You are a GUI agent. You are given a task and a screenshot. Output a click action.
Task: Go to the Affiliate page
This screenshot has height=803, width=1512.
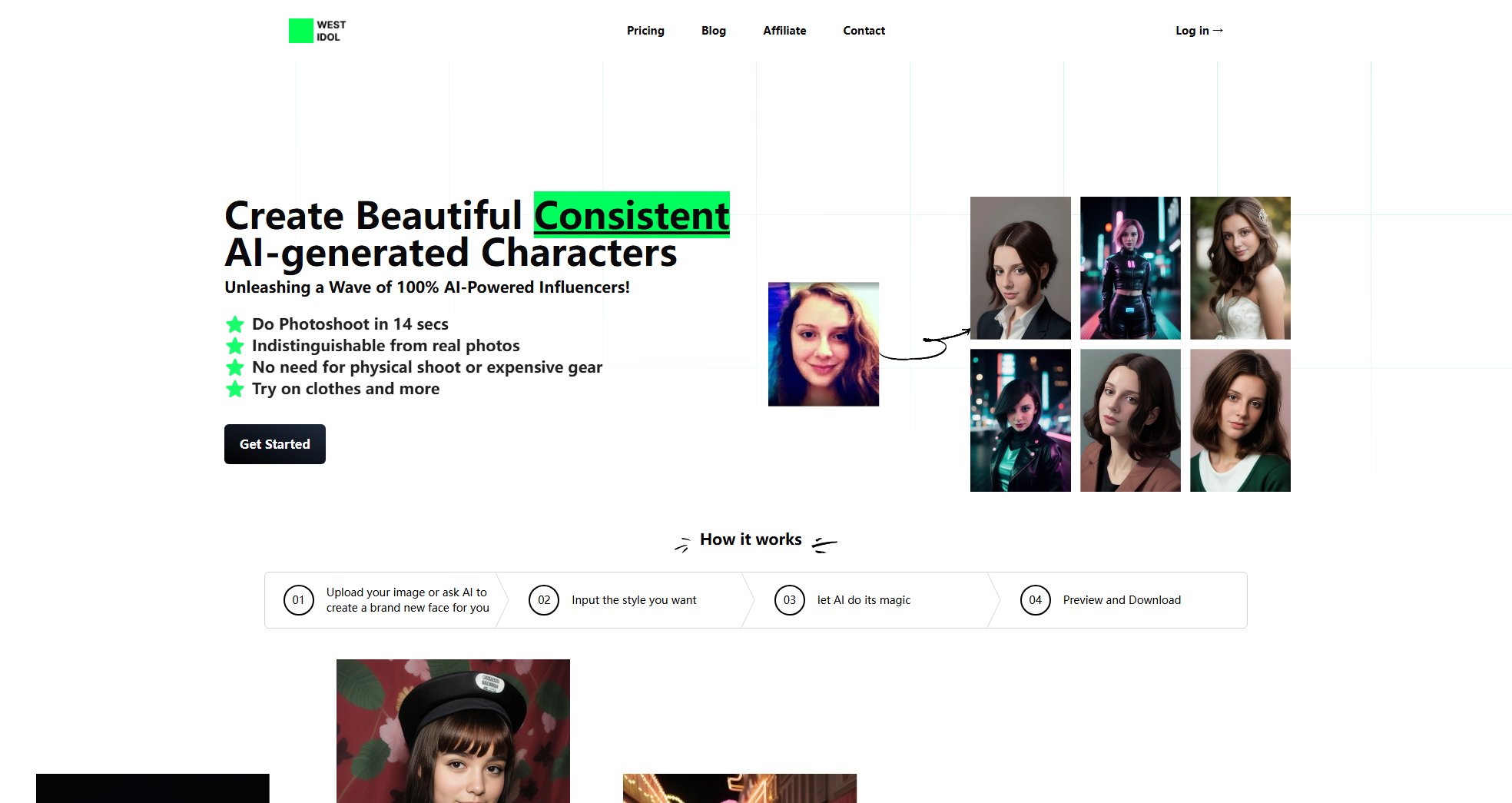point(784,31)
